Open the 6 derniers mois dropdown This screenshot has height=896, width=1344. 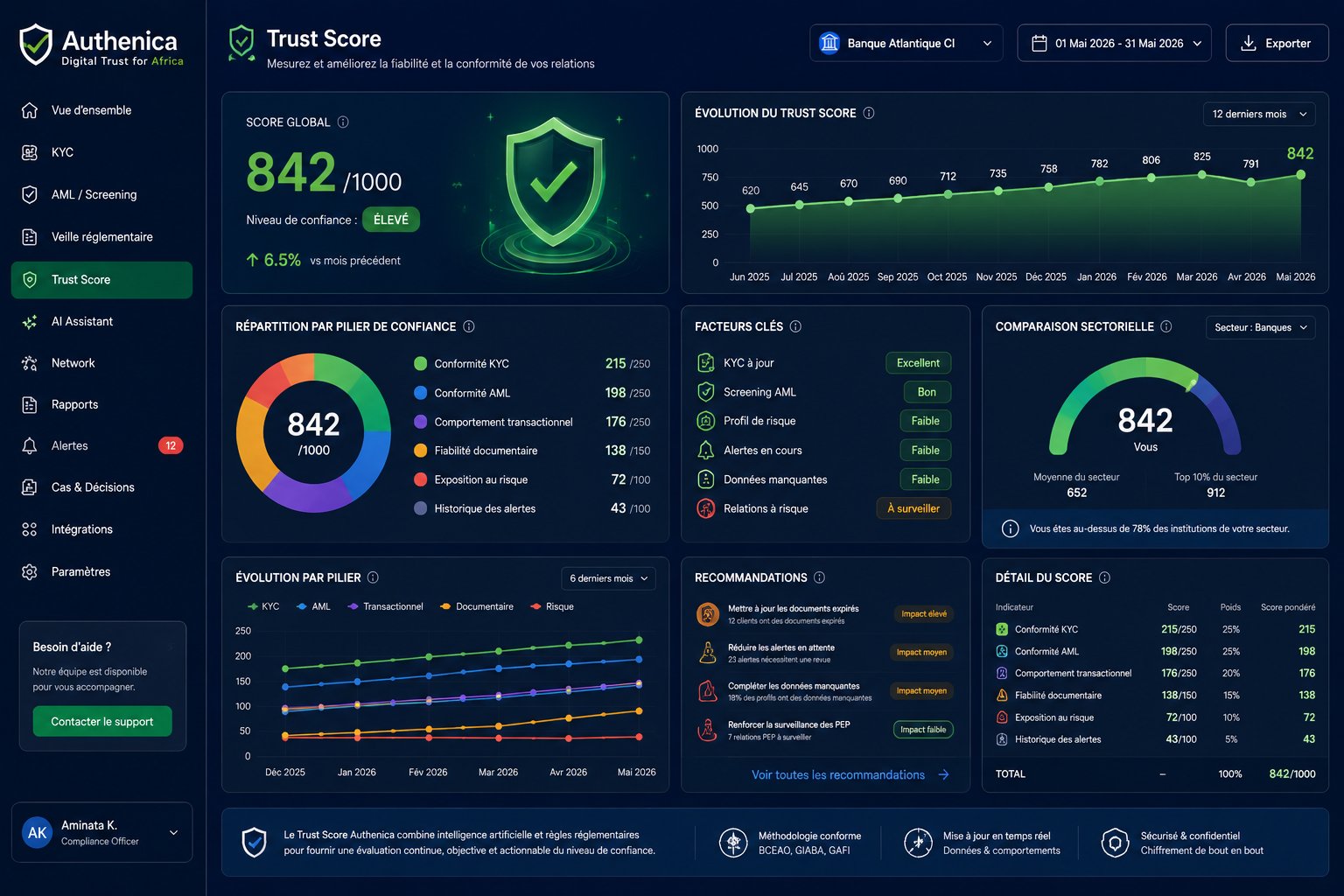(x=608, y=578)
